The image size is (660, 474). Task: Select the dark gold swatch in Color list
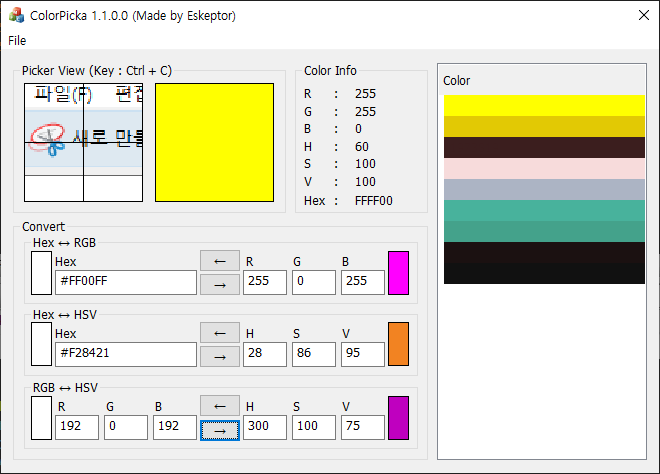pyautogui.click(x=544, y=126)
